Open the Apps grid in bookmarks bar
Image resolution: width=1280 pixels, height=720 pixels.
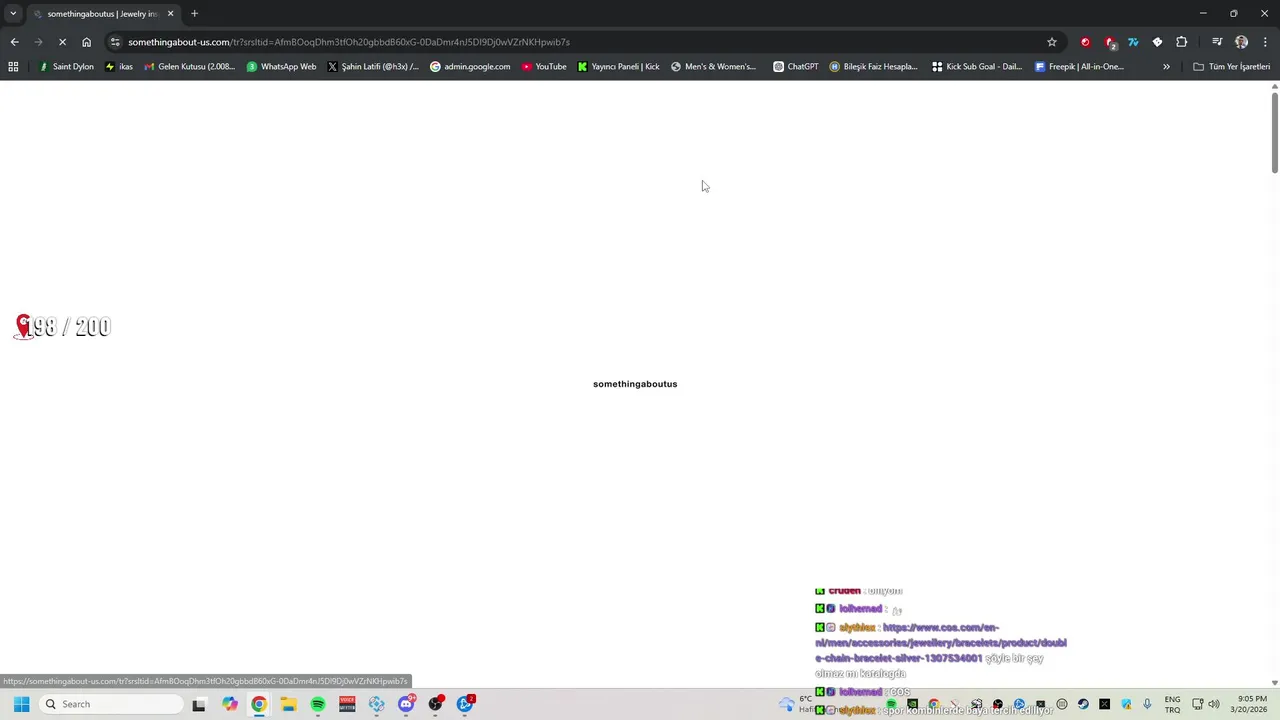pyautogui.click(x=13, y=67)
